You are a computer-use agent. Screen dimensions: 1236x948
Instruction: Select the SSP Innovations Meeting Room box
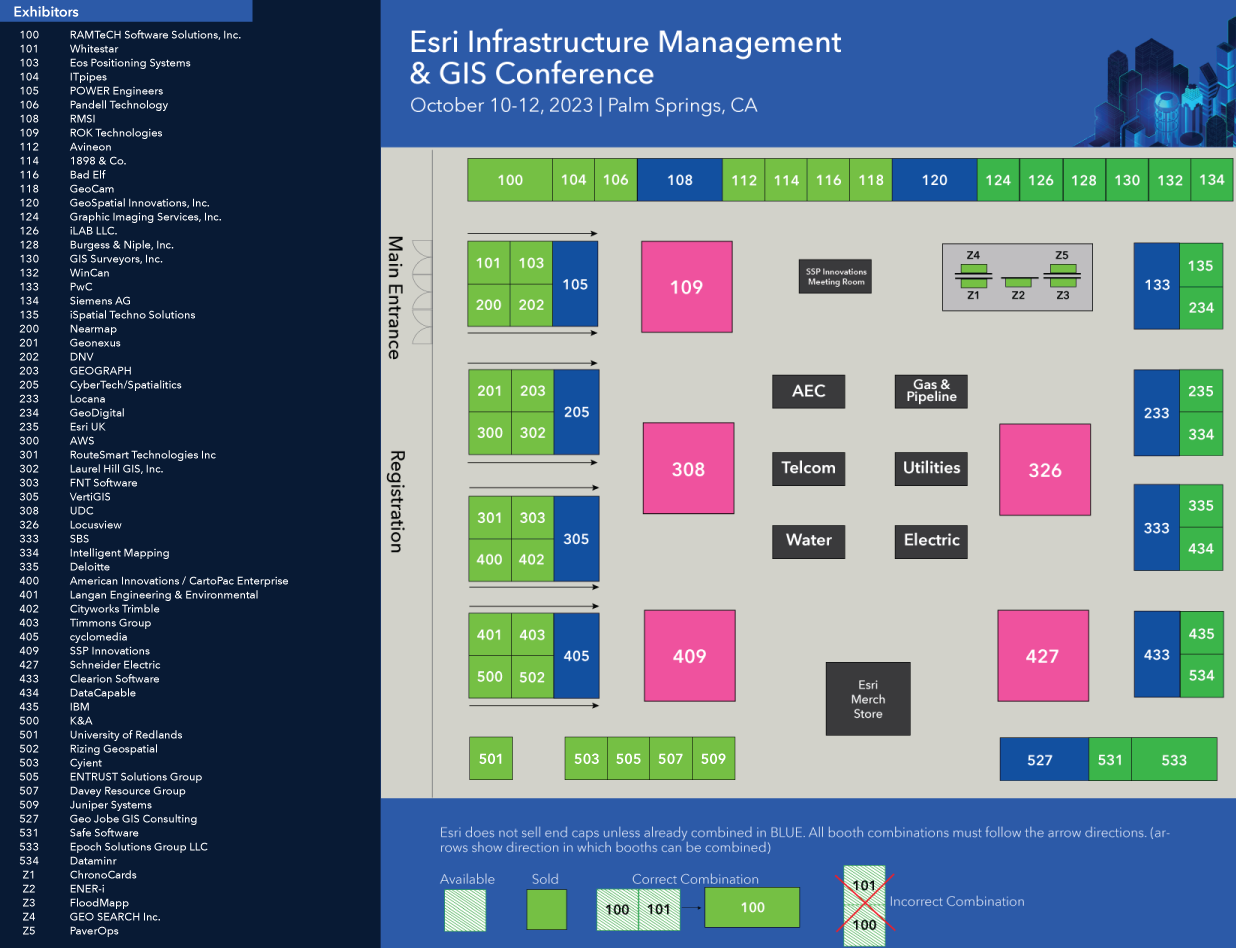pos(837,277)
